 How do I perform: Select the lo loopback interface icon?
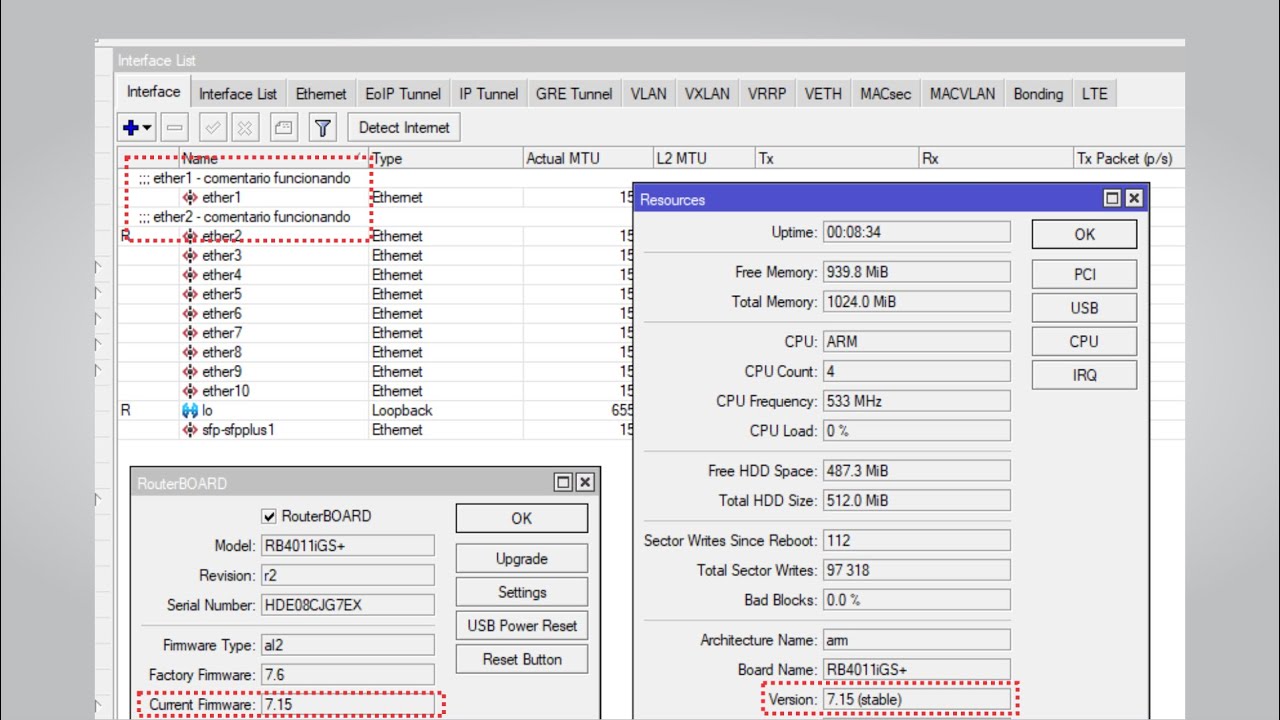pos(190,411)
